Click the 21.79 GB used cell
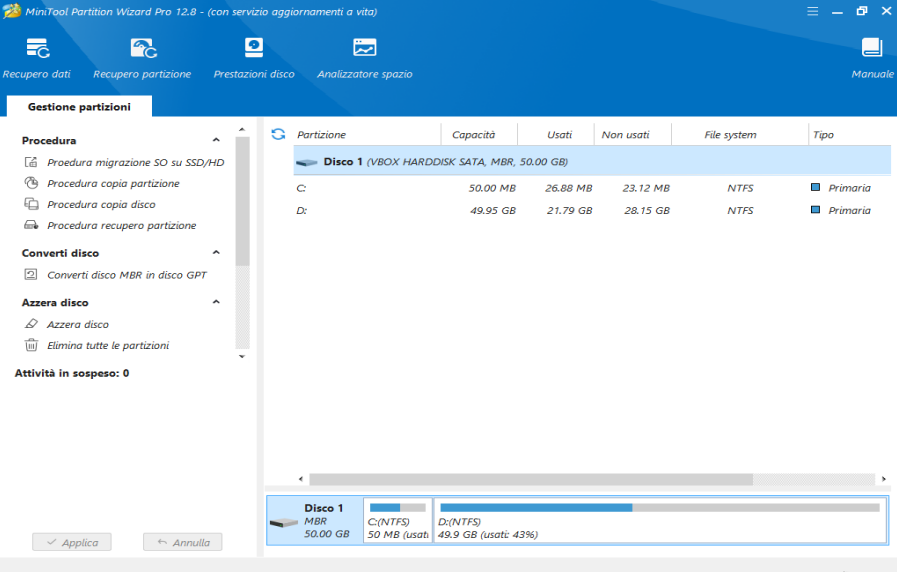 coord(569,210)
